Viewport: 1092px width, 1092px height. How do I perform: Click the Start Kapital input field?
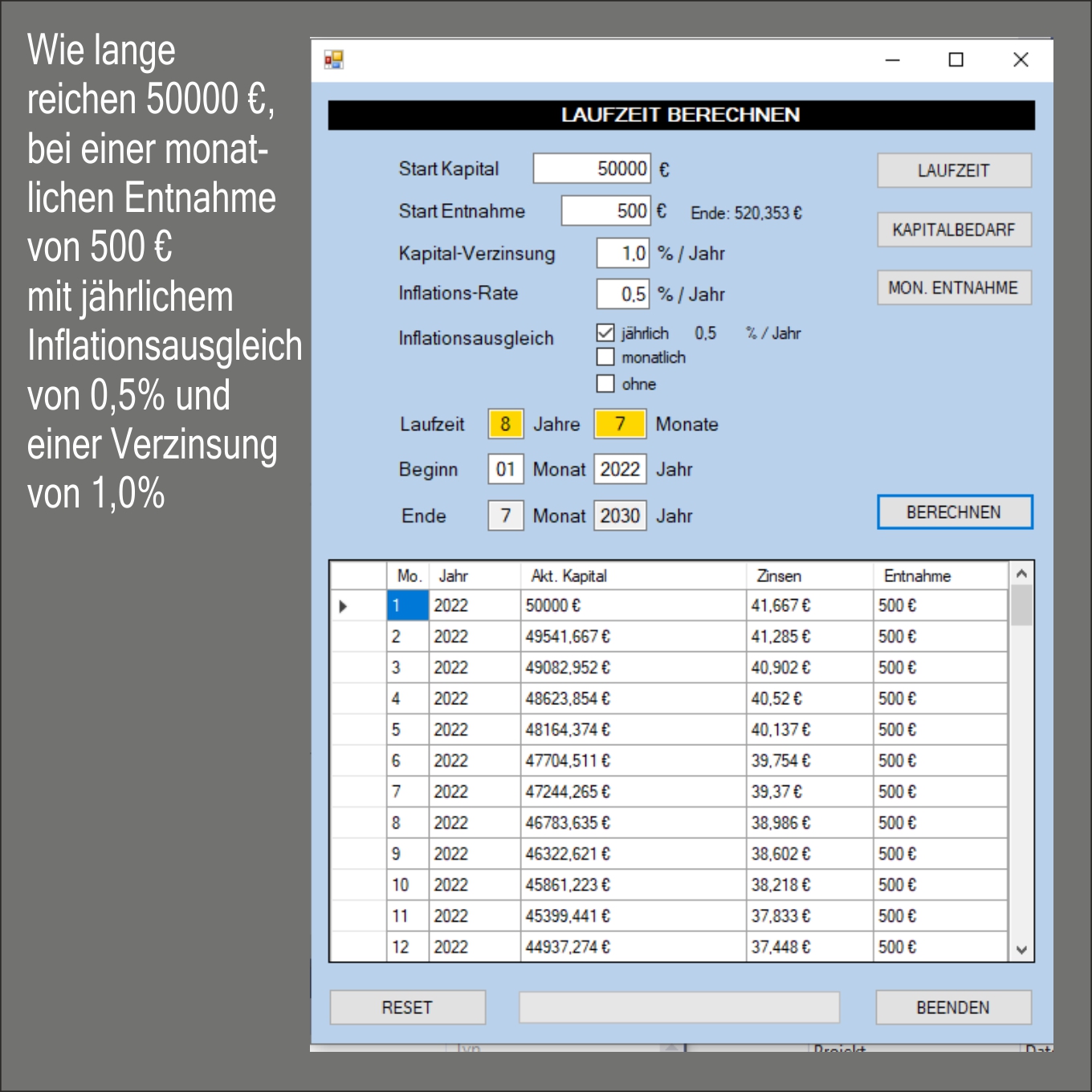592,169
